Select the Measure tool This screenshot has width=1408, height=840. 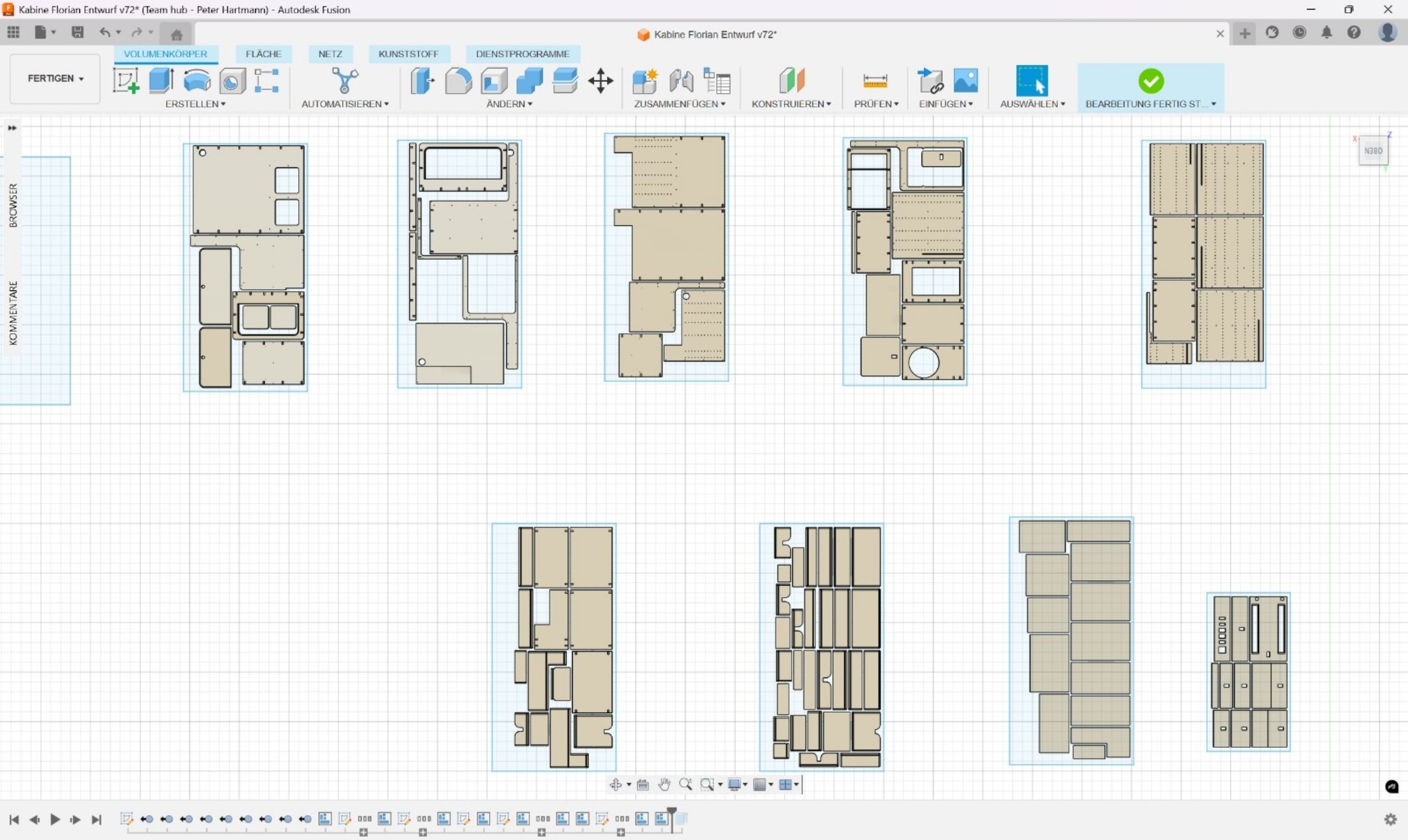pyautogui.click(x=875, y=81)
